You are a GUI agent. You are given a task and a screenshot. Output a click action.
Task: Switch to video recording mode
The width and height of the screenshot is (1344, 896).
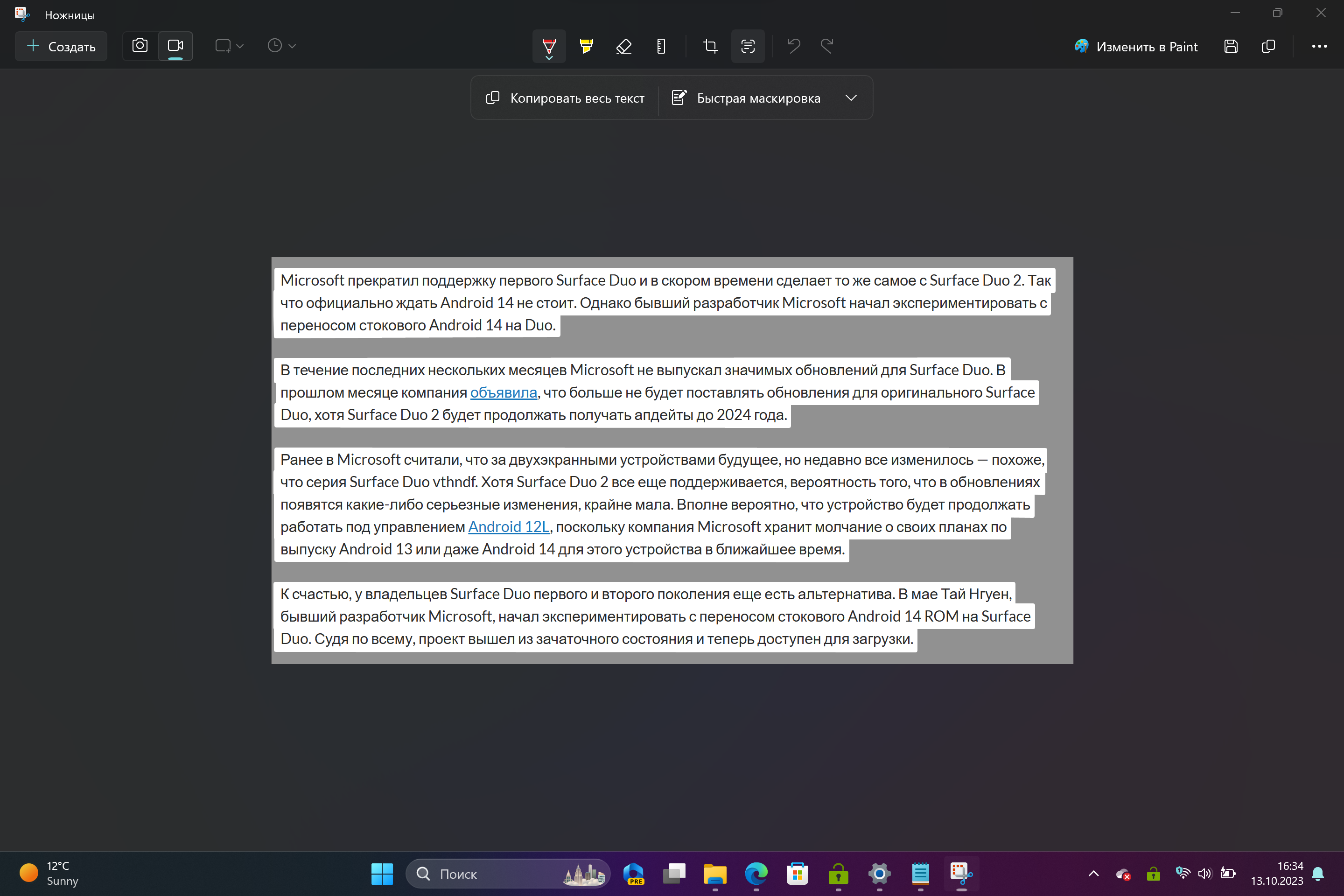(175, 46)
